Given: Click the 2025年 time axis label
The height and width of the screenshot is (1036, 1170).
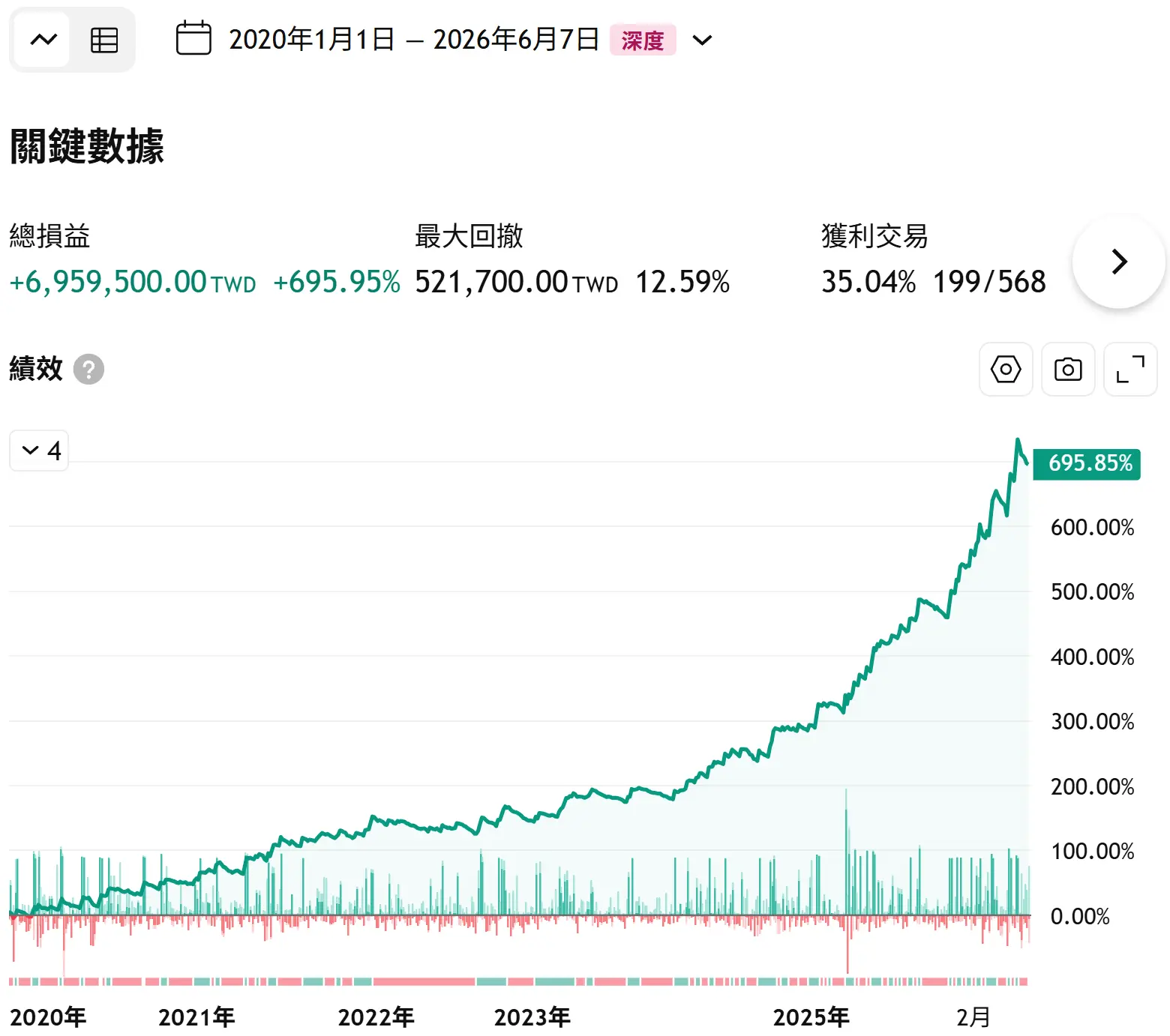Looking at the screenshot, I should point(811,1017).
